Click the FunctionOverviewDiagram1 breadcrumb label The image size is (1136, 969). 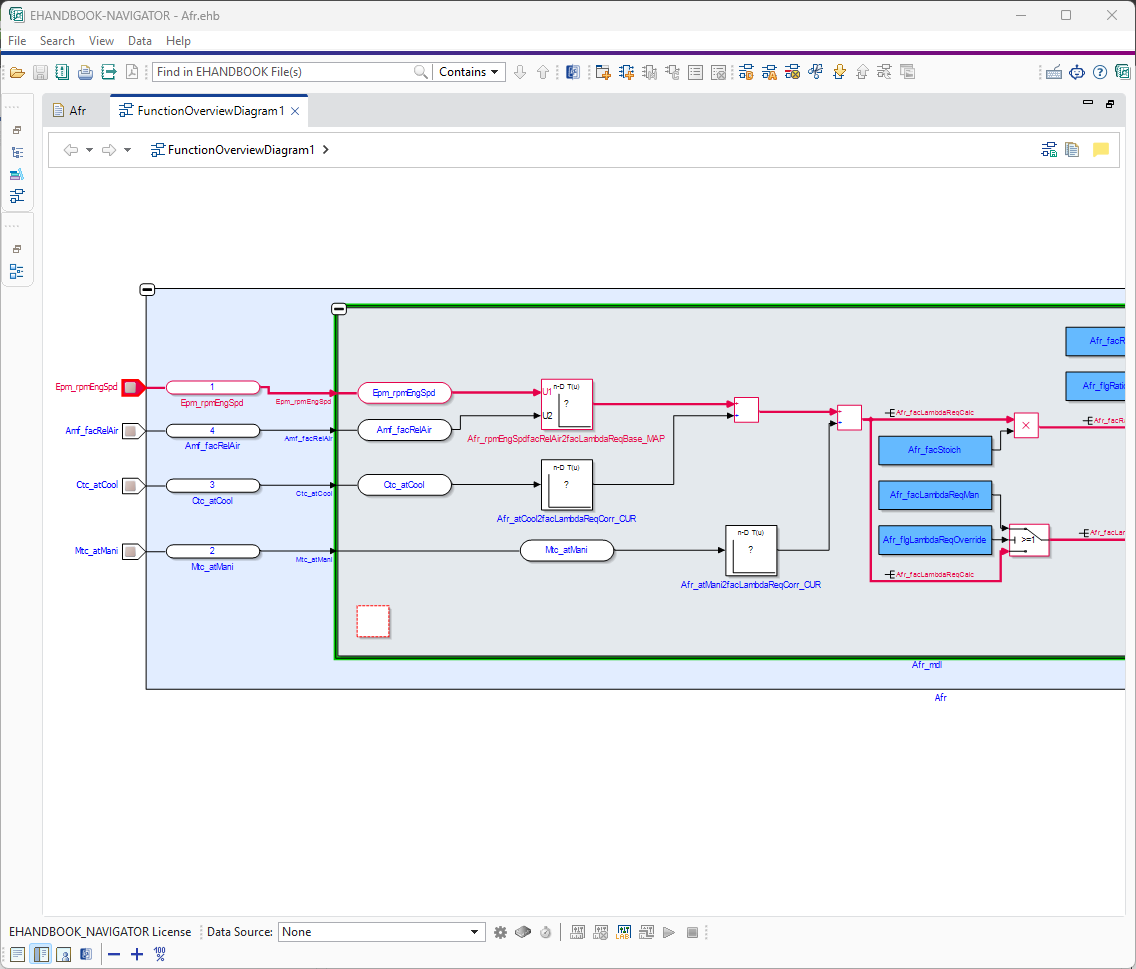point(241,150)
